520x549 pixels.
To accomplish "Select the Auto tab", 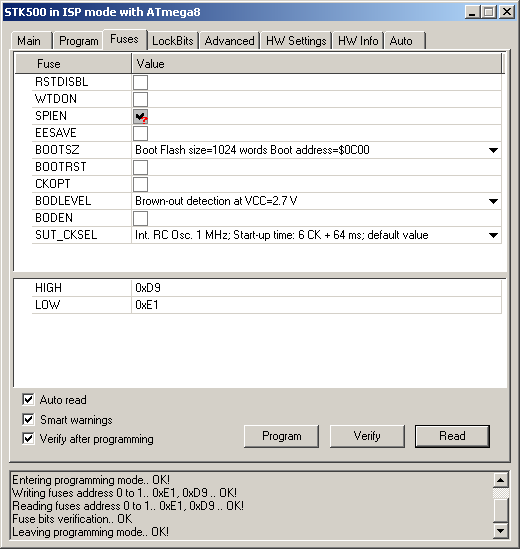I will [405, 41].
